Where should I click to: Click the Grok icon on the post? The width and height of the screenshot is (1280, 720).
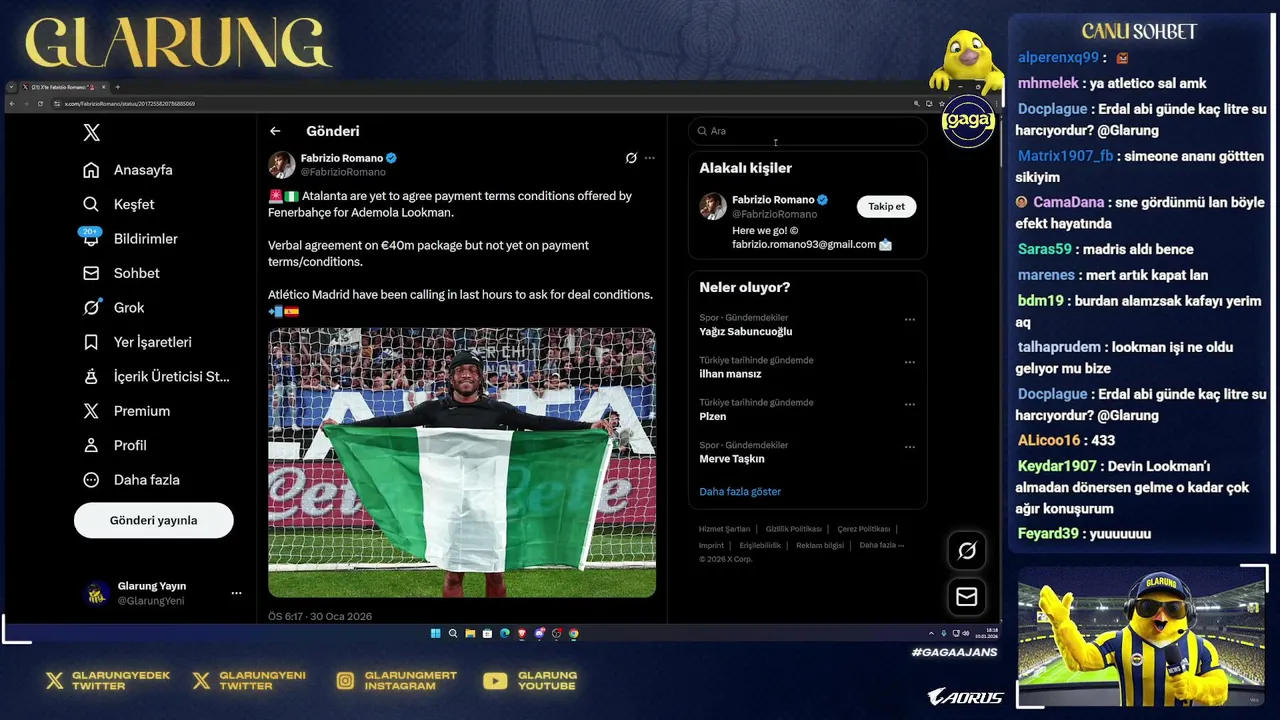(x=631, y=158)
